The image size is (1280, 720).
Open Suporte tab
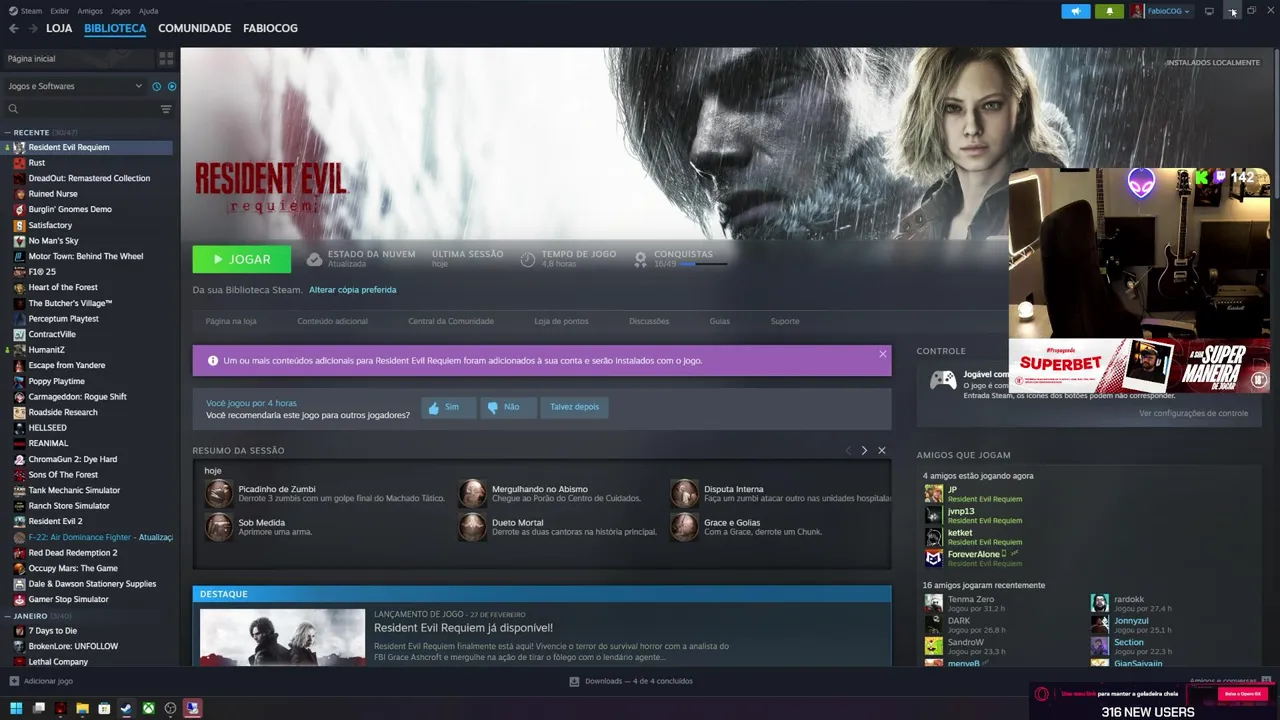(x=785, y=321)
